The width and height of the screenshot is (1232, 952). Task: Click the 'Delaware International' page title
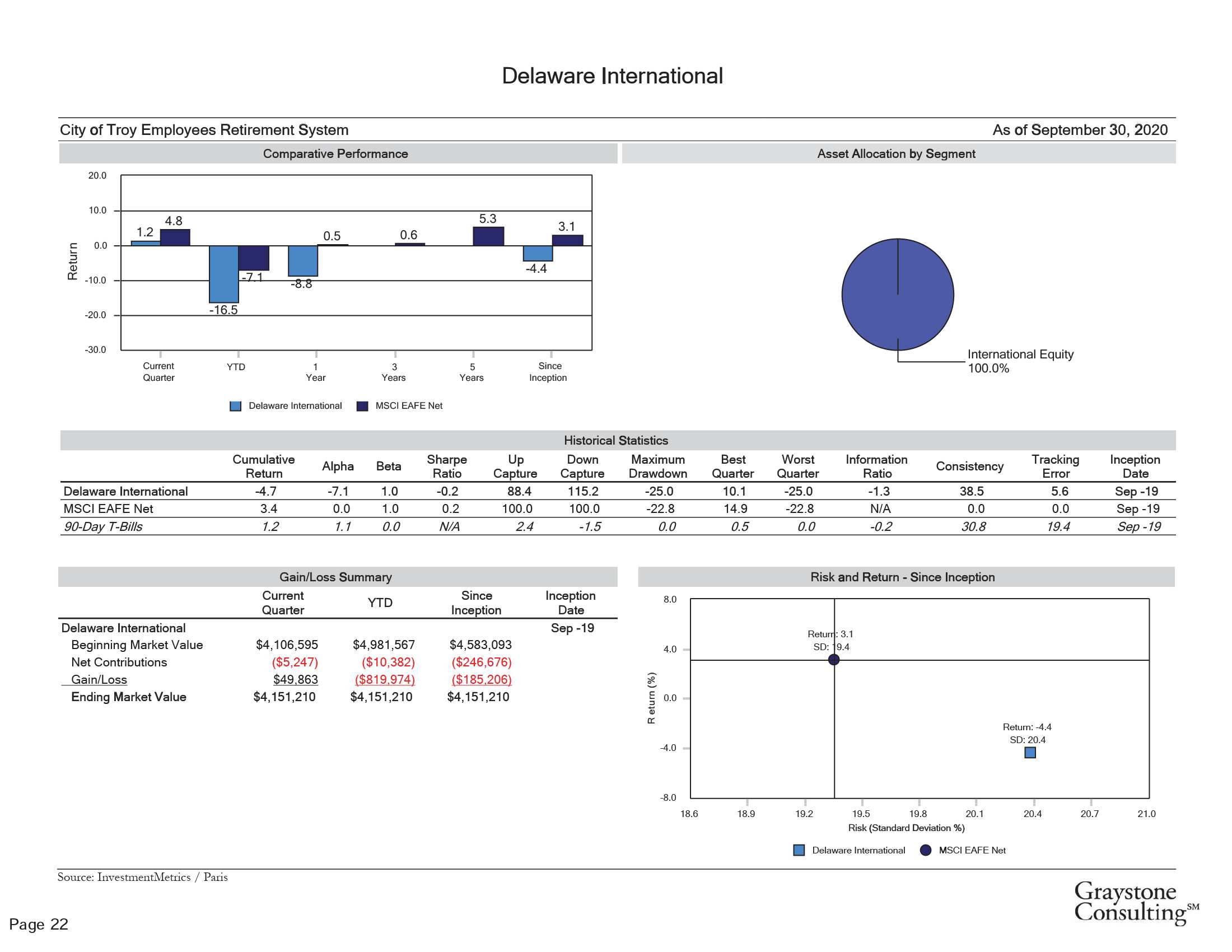tap(613, 76)
